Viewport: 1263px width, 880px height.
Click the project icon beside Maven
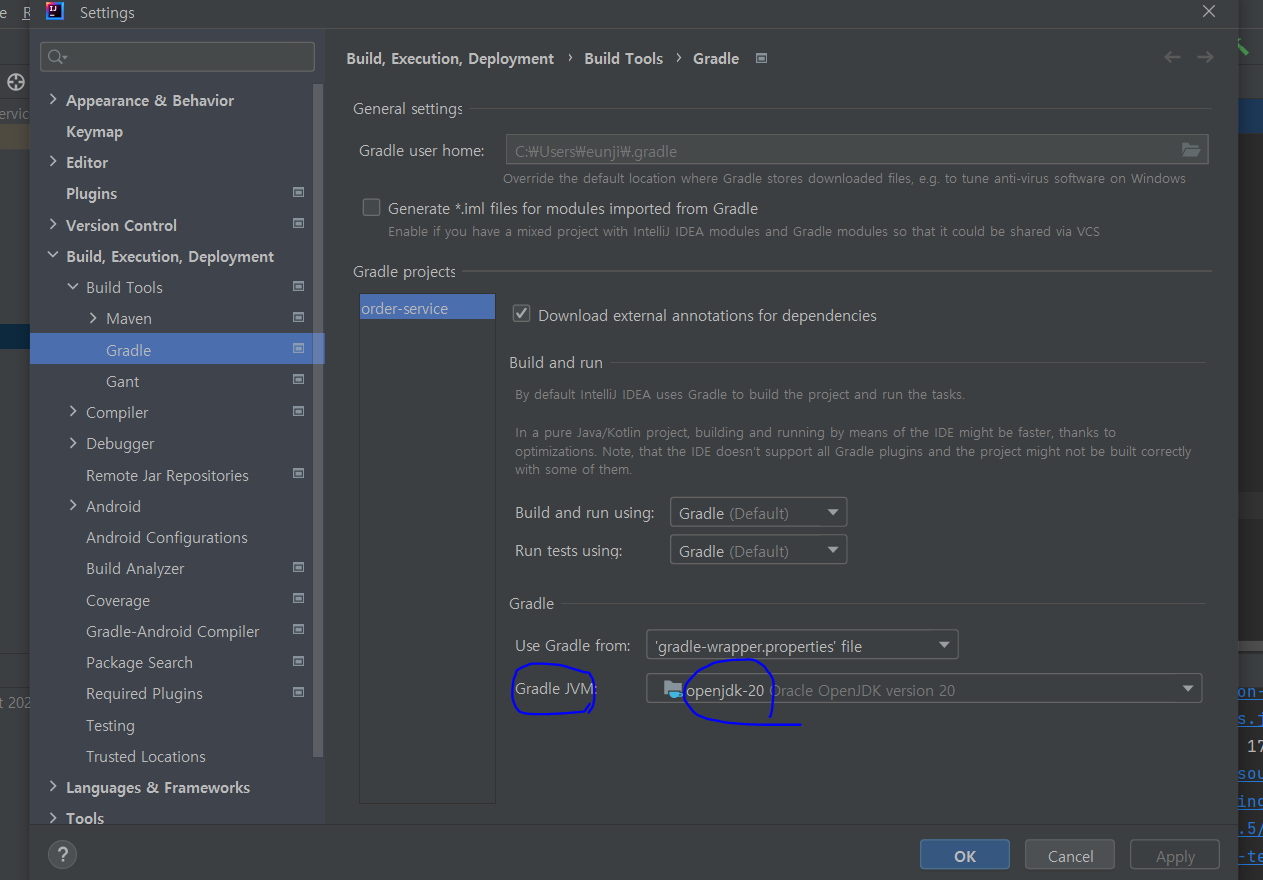[x=298, y=317]
